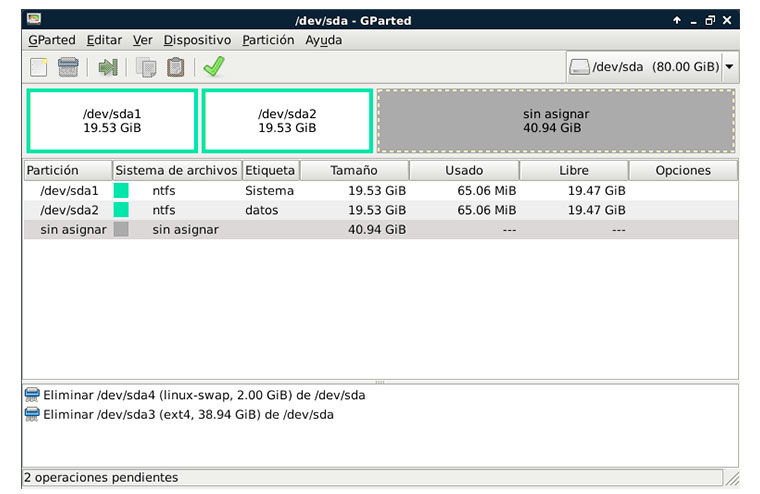Select the sin asignar block in disk map

pos(556,121)
